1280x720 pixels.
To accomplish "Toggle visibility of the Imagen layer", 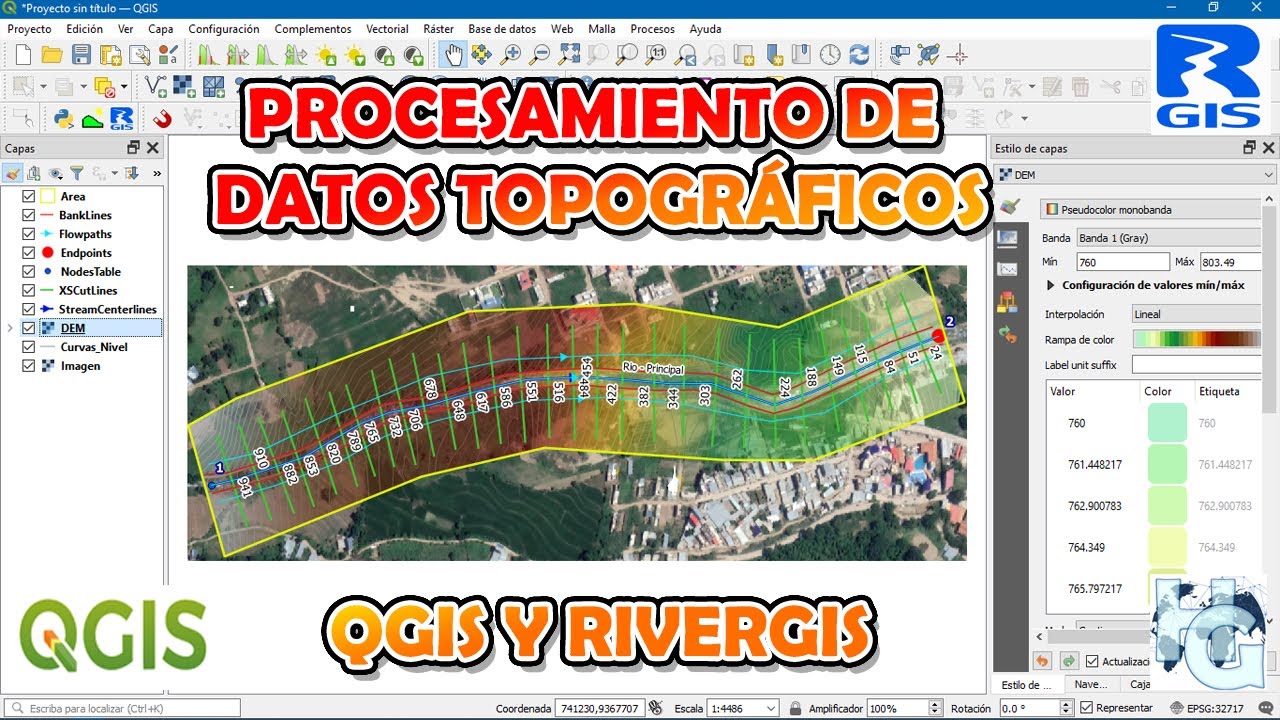I will (x=28, y=366).
